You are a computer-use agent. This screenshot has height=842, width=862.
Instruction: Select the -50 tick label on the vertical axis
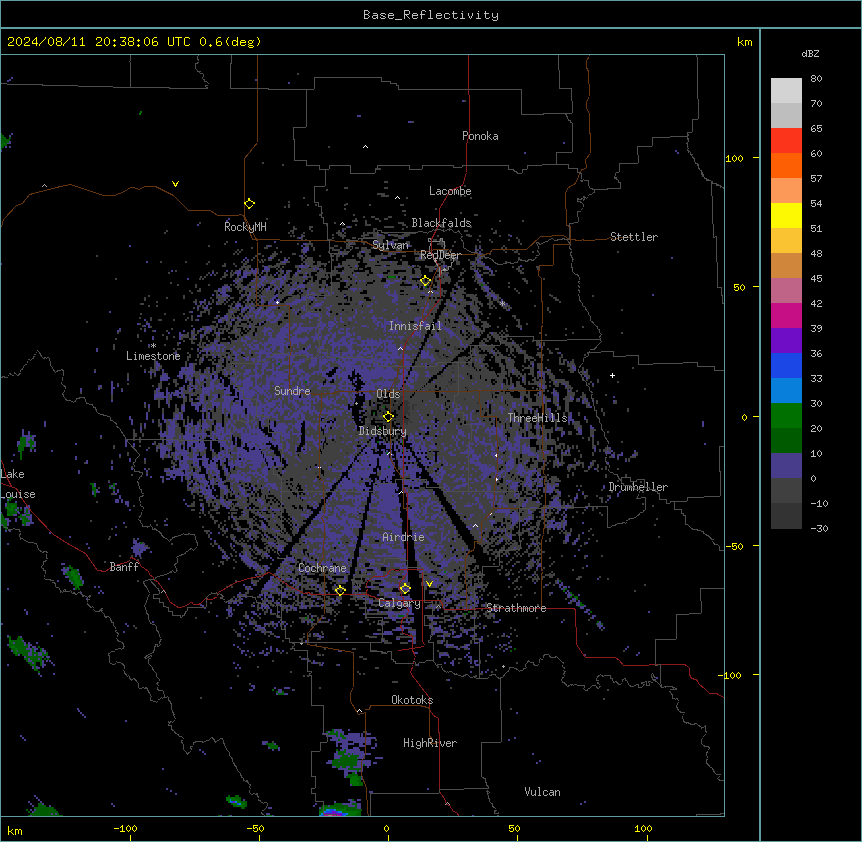pyautogui.click(x=734, y=546)
